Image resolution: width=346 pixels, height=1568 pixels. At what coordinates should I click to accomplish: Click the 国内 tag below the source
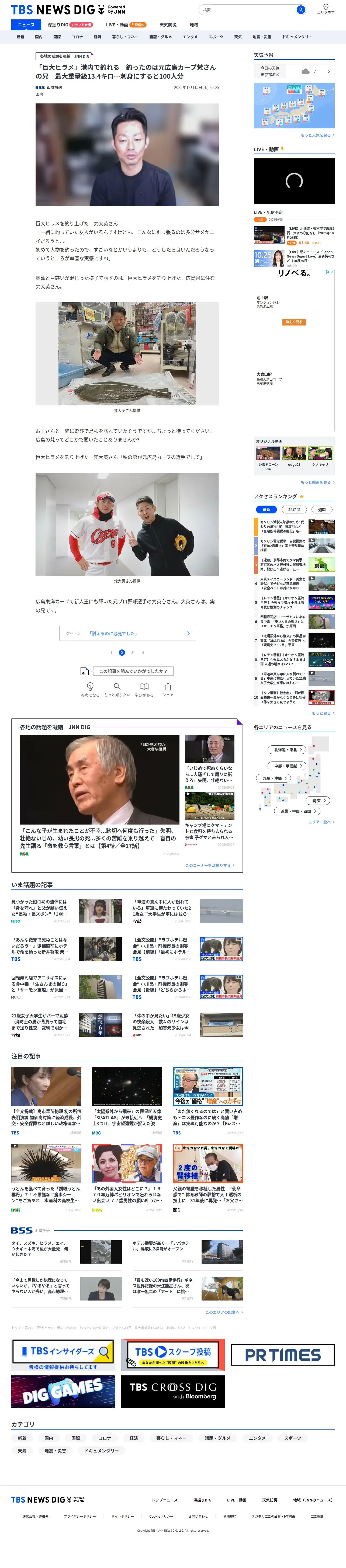coord(39,94)
